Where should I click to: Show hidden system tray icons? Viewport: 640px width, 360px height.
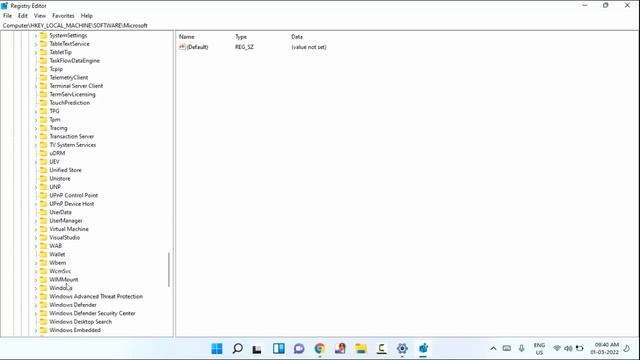(493, 349)
